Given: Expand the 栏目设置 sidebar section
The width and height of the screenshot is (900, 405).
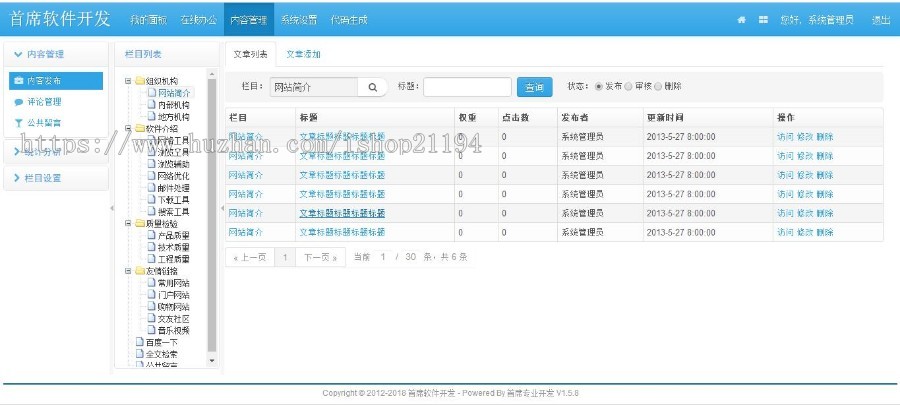Looking at the screenshot, I should click(x=56, y=178).
